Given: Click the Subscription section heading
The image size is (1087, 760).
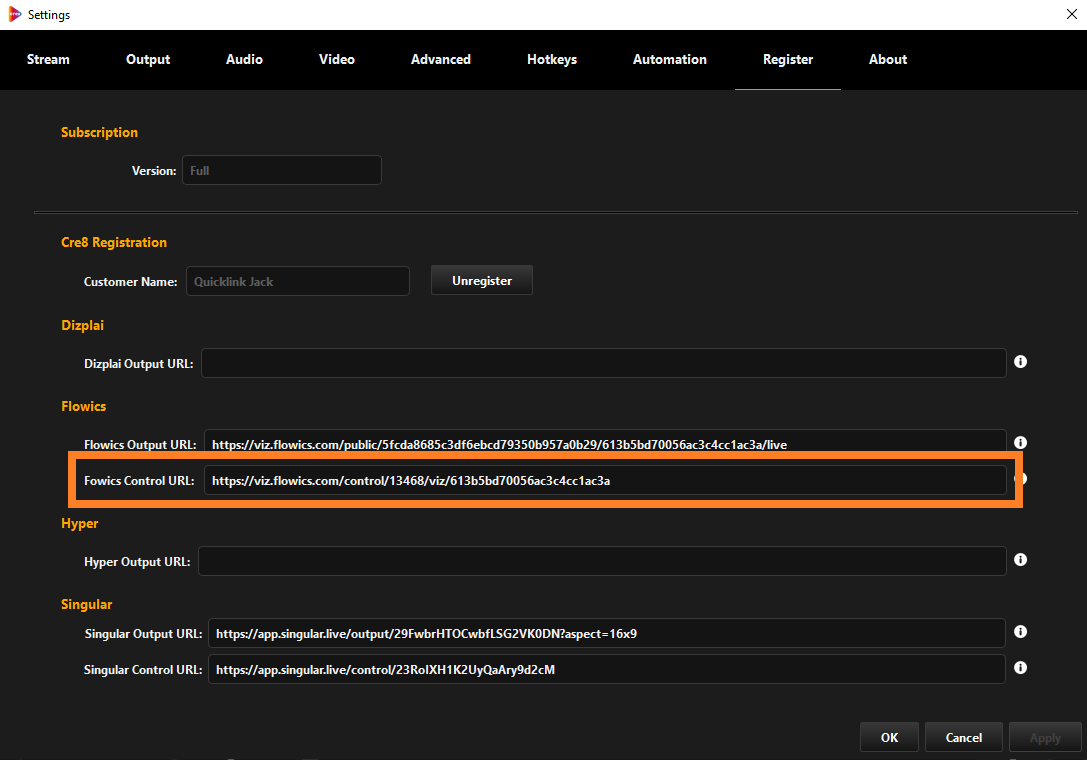Looking at the screenshot, I should coord(99,132).
